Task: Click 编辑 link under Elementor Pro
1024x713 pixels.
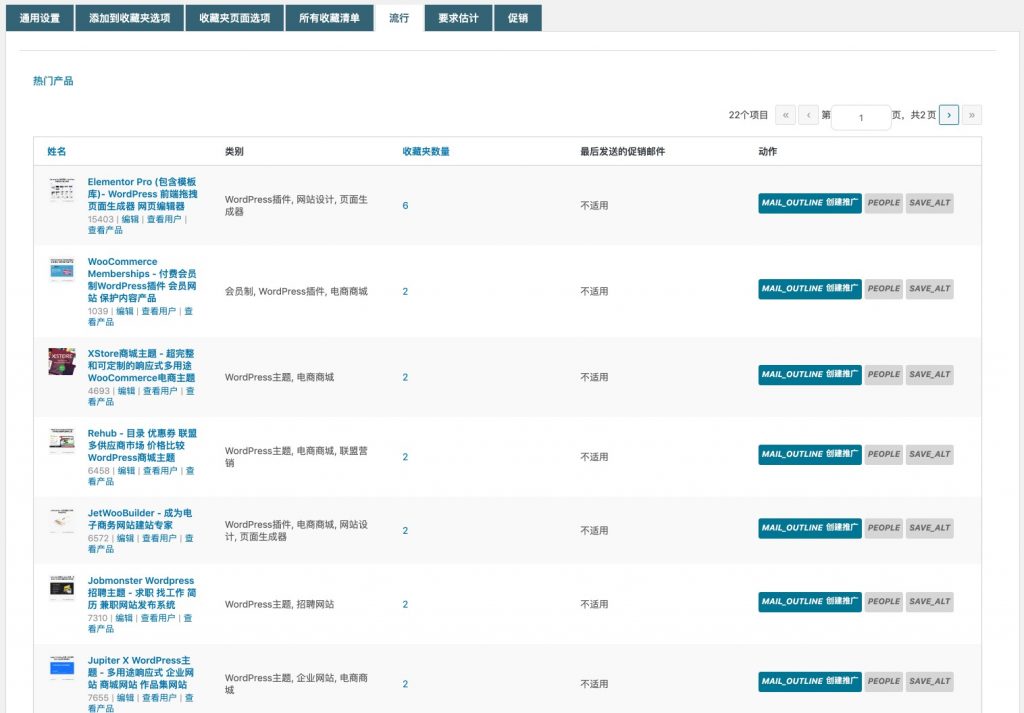Action: point(130,219)
